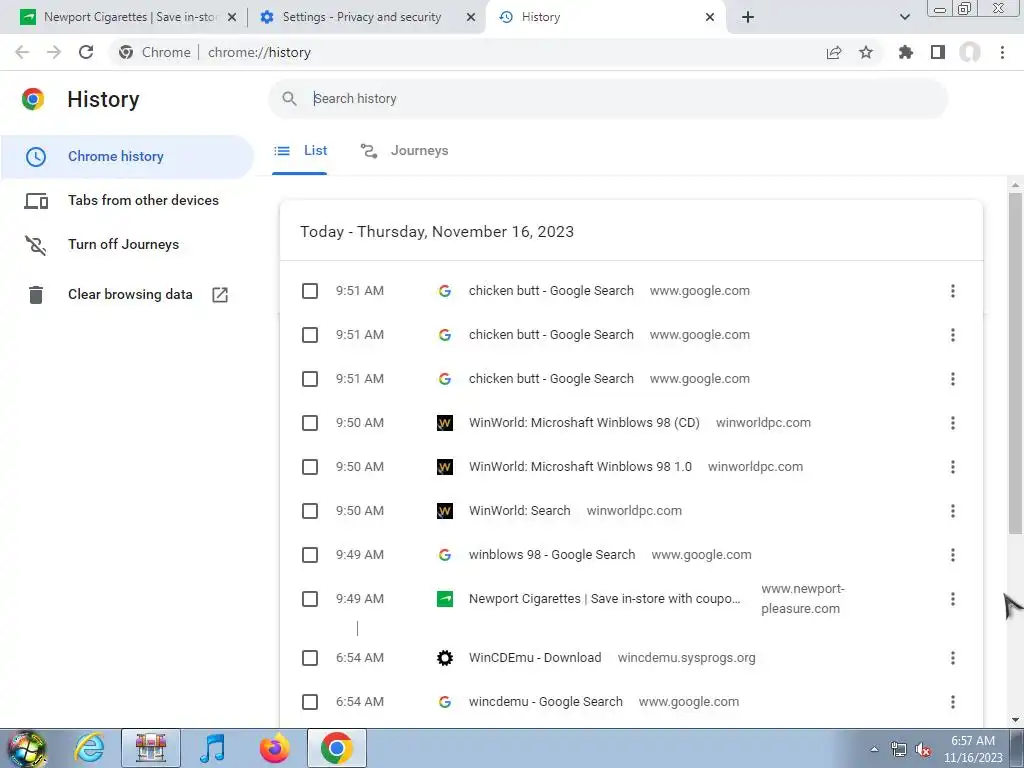The height and width of the screenshot is (768, 1024).
Task: Click the scrollbar up arrow
Action: [x=1015, y=185]
